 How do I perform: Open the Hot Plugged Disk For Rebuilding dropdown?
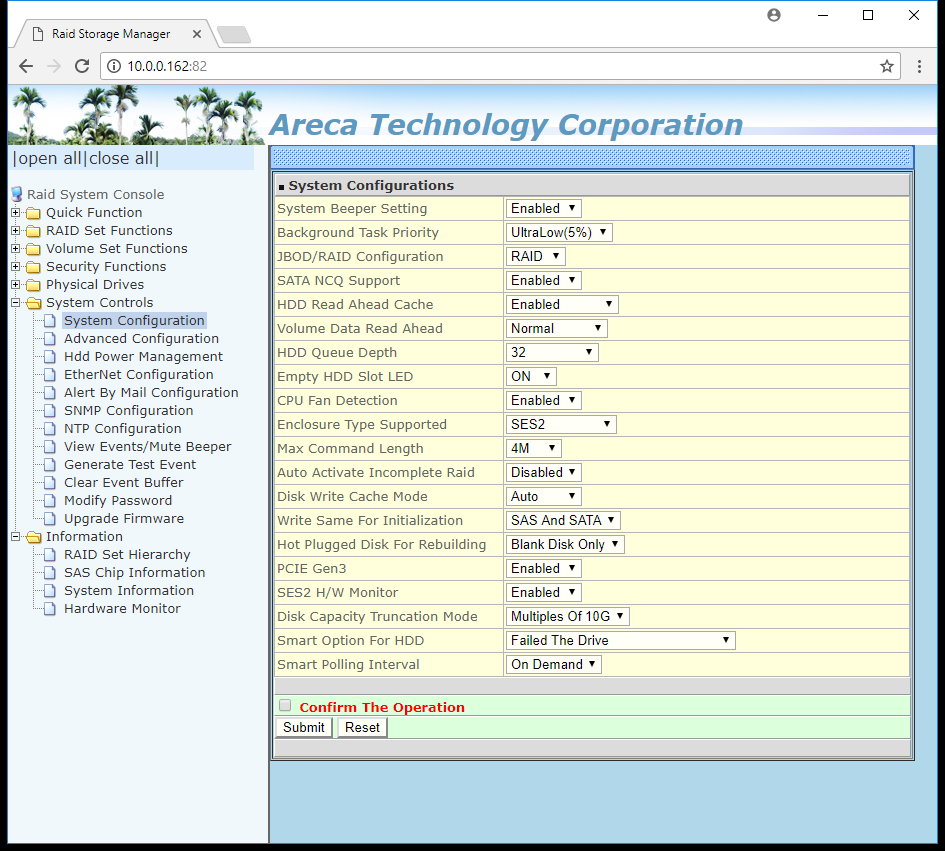[x=565, y=545]
